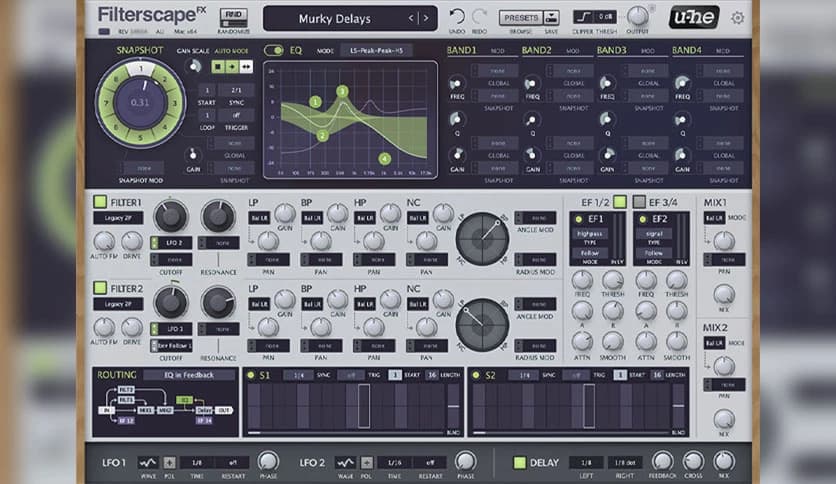Toggle EF 1/2 enable square
Image resolution: width=836 pixels, height=484 pixels.
coord(620,201)
